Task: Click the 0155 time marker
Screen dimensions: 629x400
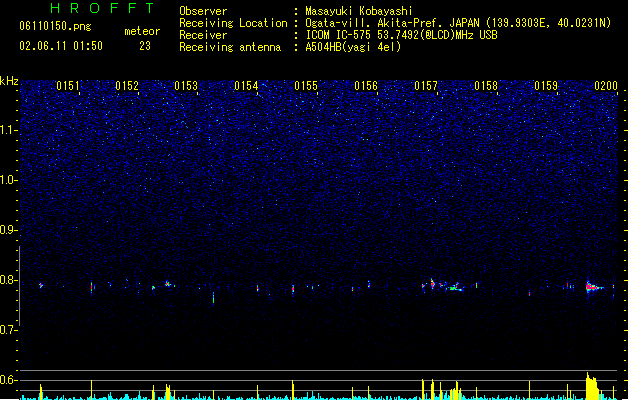Action: coord(306,86)
